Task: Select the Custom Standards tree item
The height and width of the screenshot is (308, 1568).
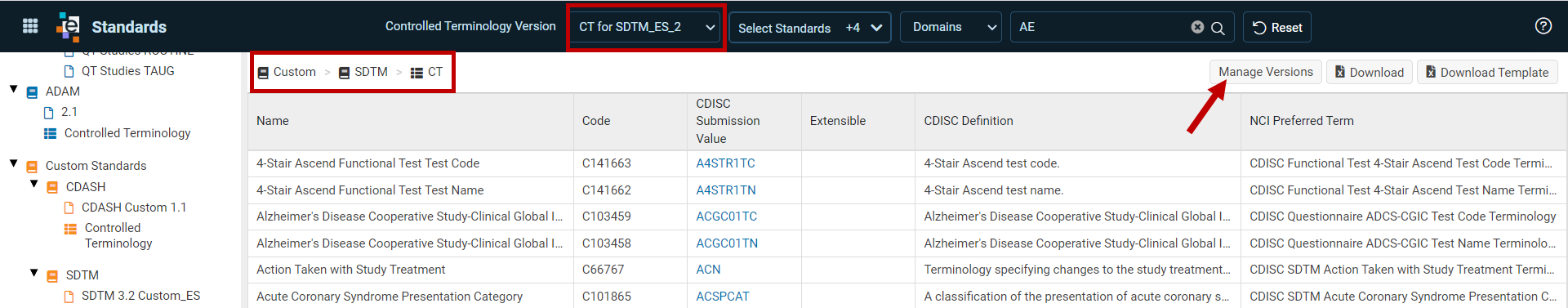Action: tap(96, 166)
